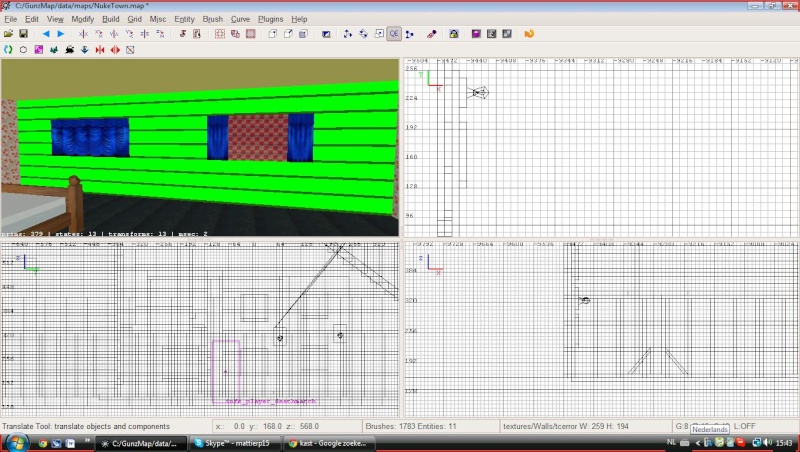Open the View menu
The image size is (800, 452).
coord(55,19)
